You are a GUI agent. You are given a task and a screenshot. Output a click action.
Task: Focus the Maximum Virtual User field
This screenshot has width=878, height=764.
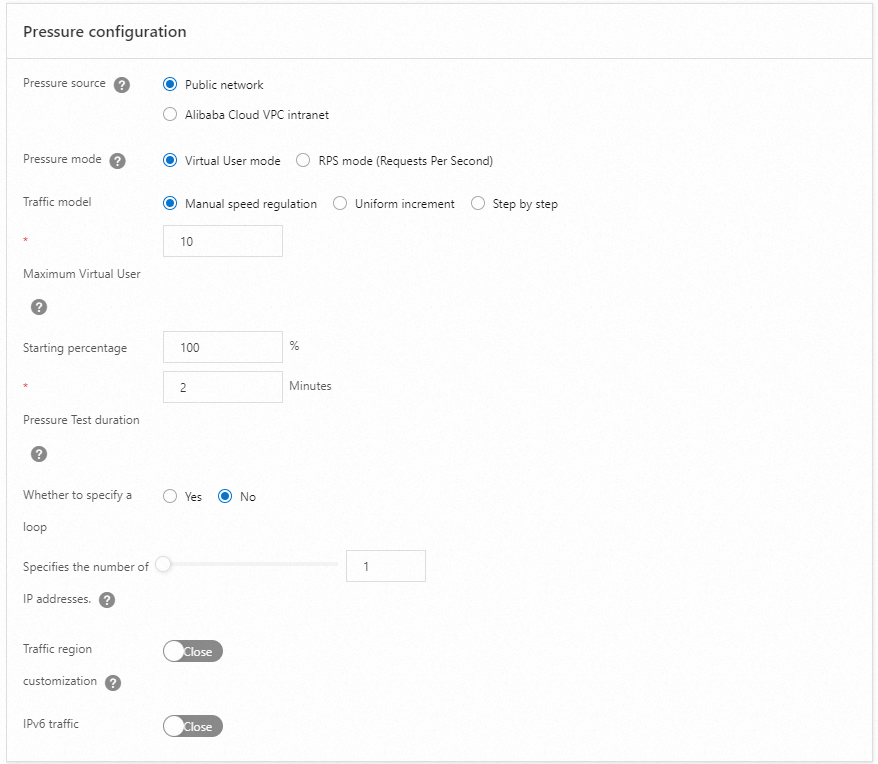[223, 241]
